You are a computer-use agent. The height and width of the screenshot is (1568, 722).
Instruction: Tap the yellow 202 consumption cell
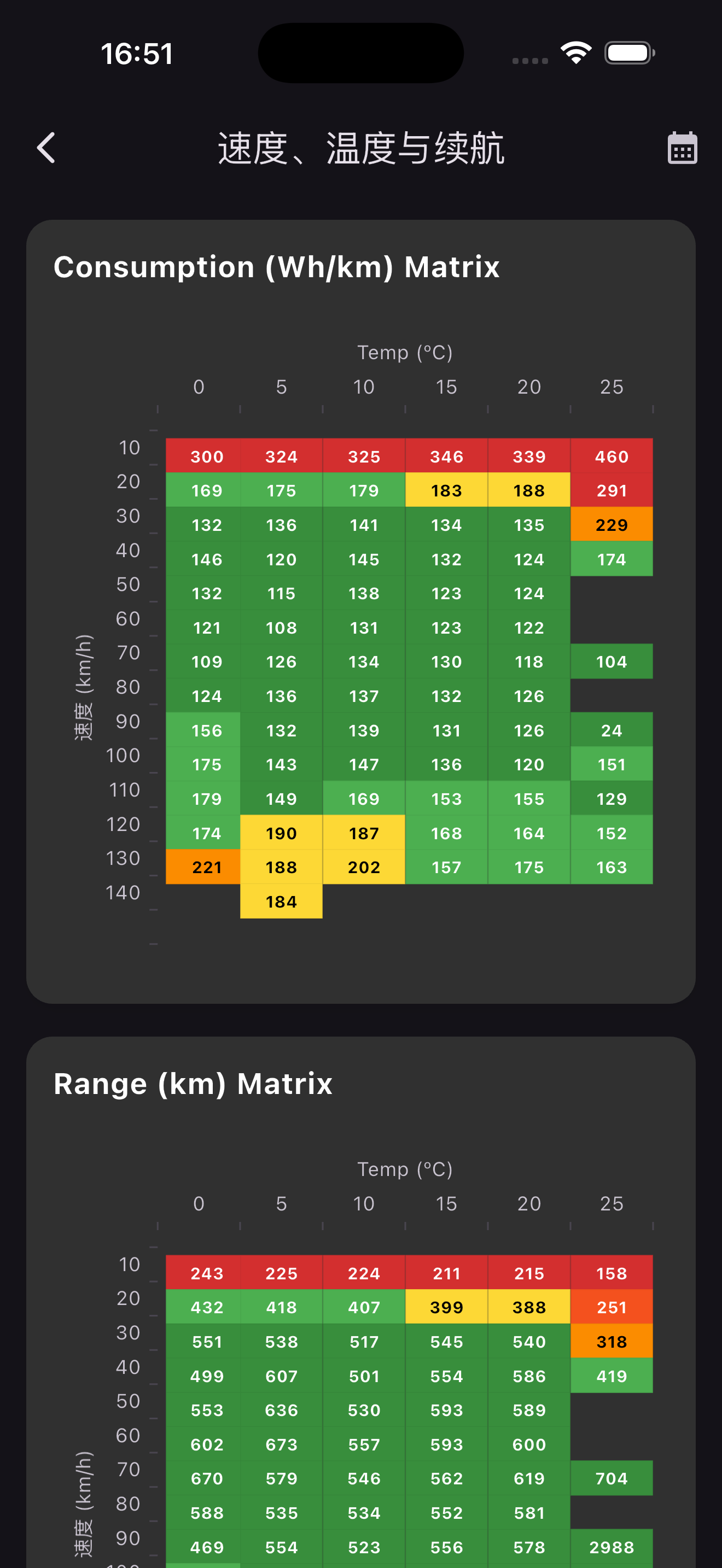(363, 867)
